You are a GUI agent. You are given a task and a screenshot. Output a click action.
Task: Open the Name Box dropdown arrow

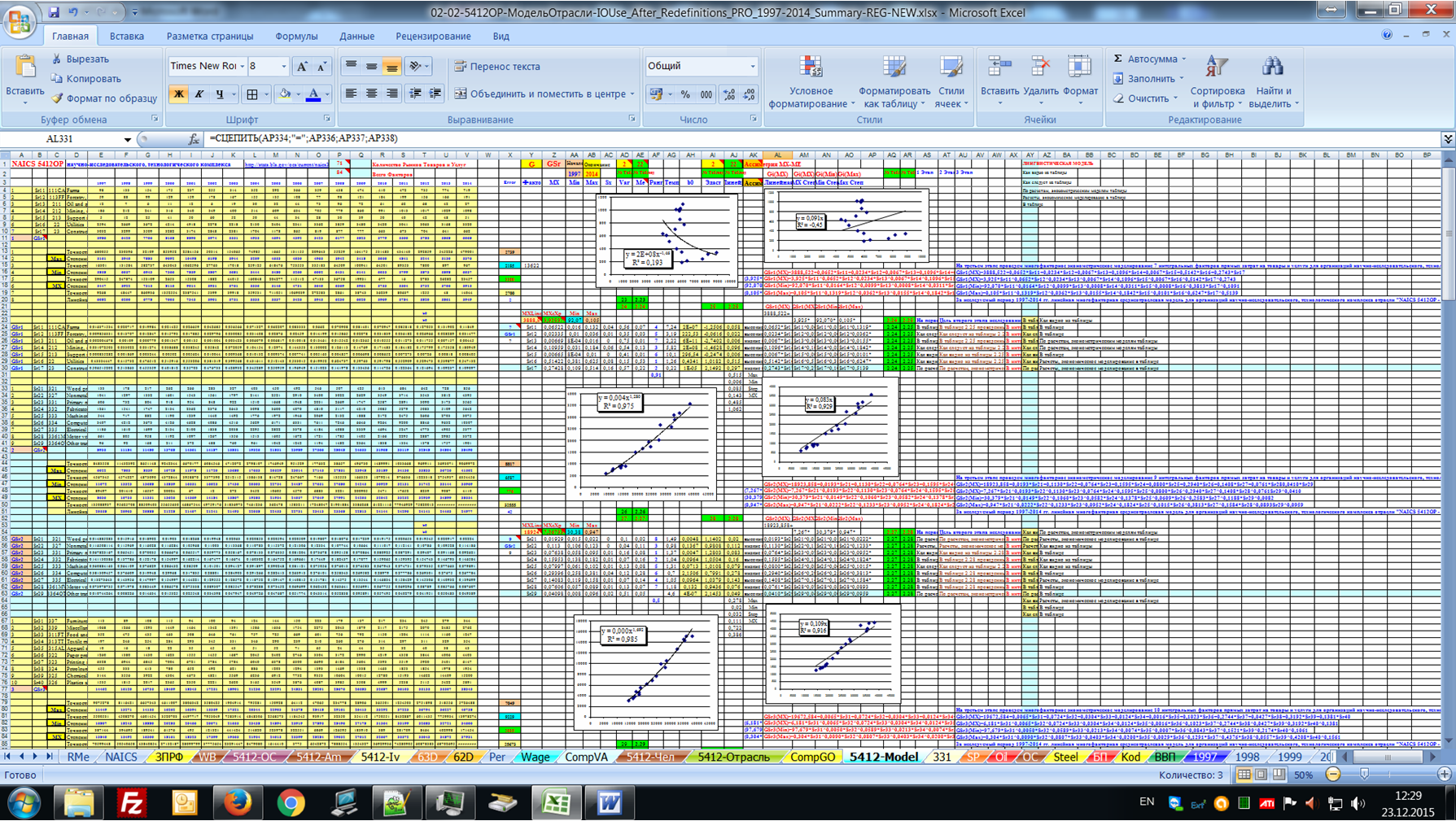(127, 139)
